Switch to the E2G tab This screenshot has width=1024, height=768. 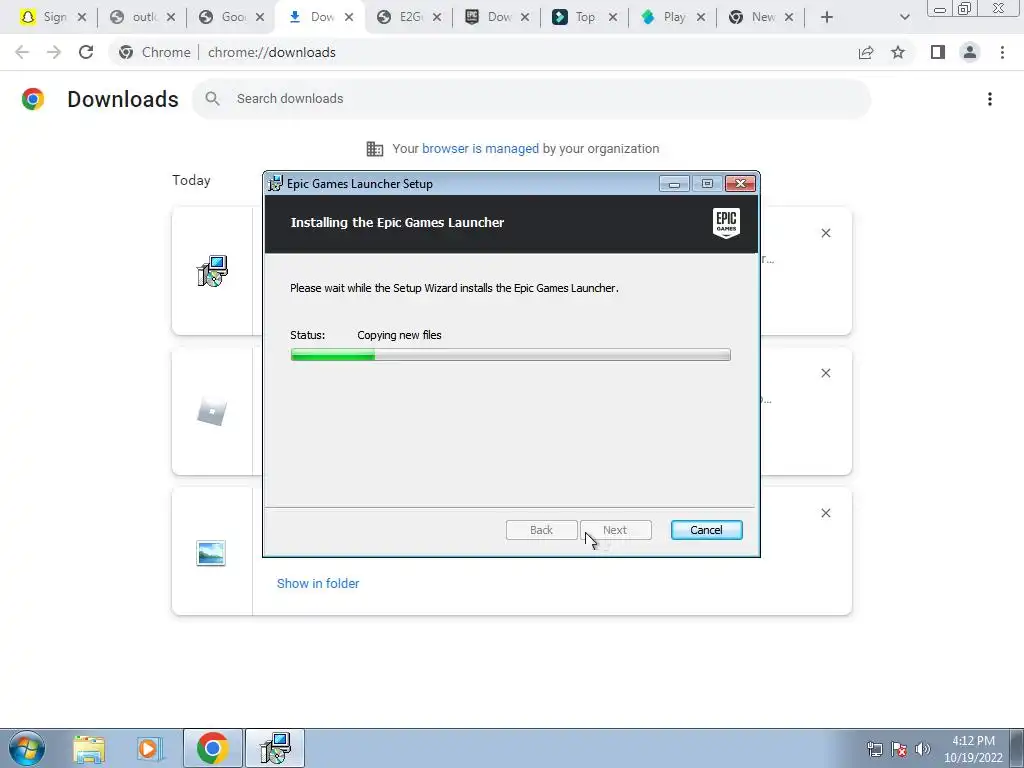410,17
